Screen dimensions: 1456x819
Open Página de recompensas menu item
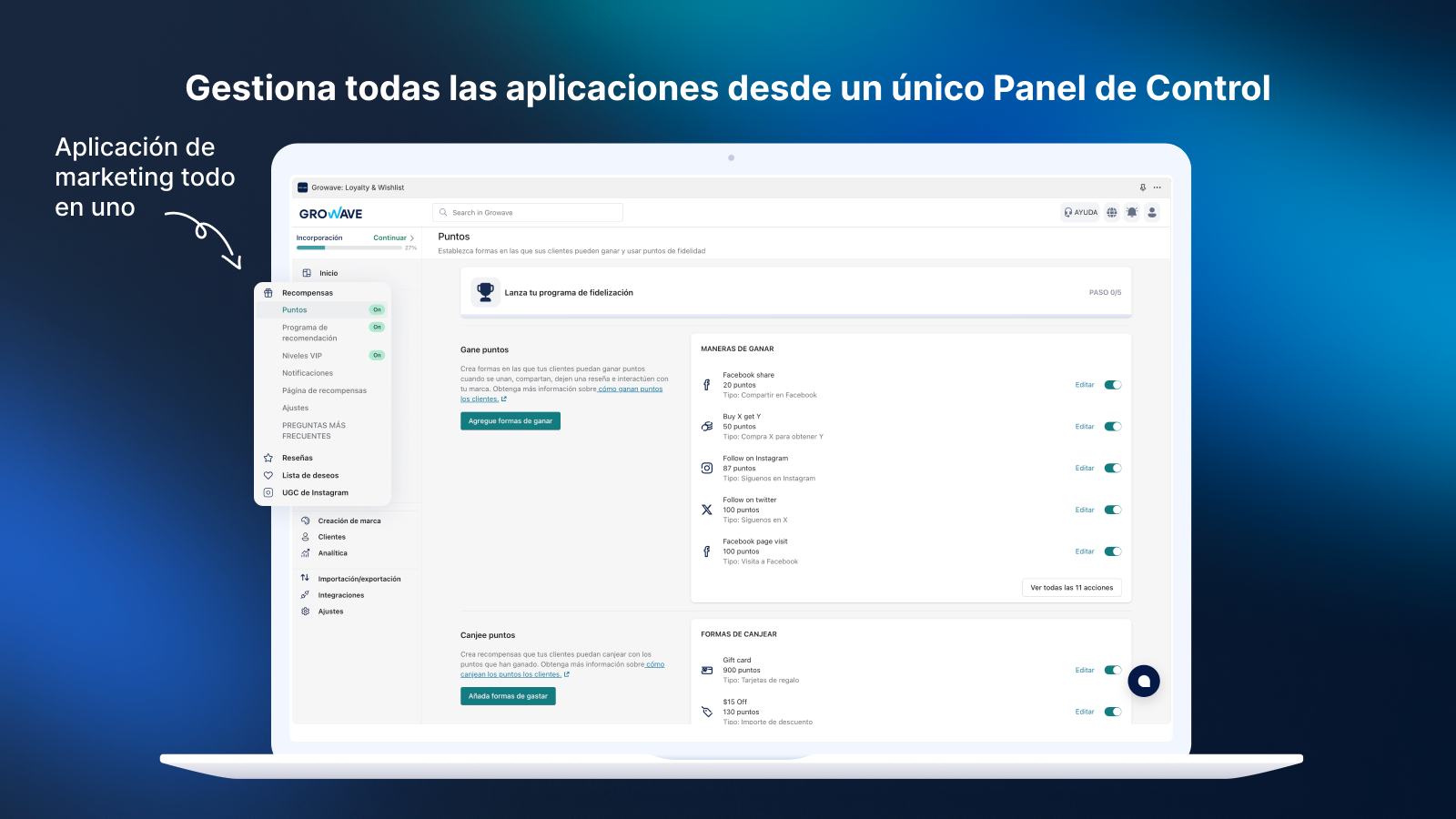[324, 390]
